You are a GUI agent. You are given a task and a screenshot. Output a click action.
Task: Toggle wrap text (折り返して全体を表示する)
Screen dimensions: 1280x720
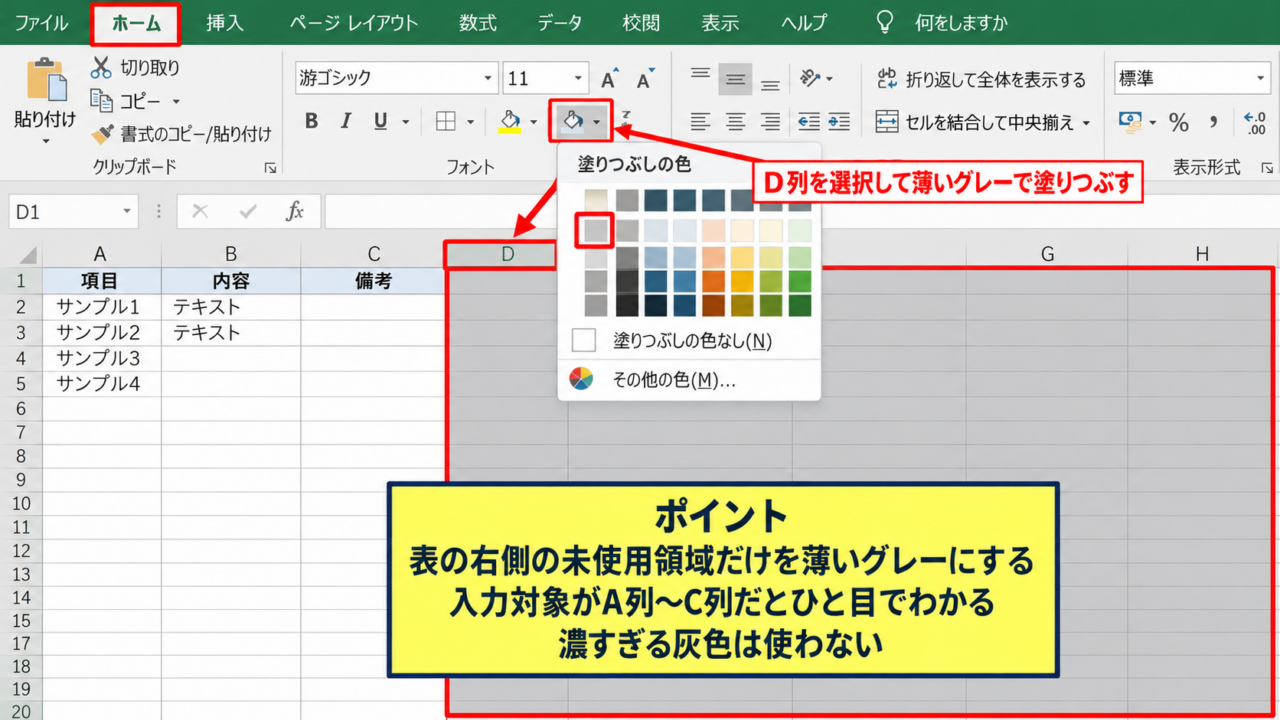(x=981, y=79)
